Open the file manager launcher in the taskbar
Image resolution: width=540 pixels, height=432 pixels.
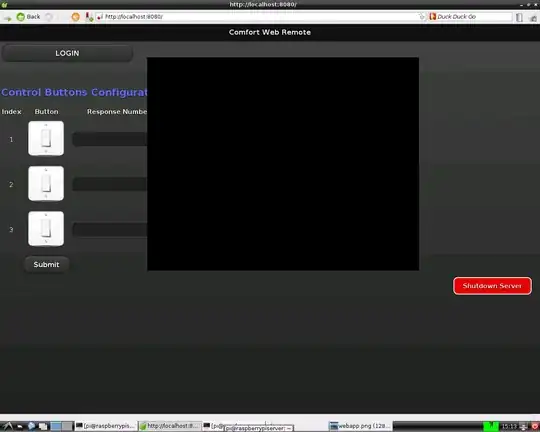pos(43,426)
